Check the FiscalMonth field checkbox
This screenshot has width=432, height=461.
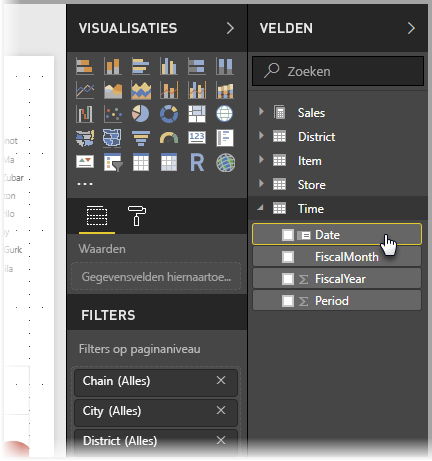click(288, 257)
